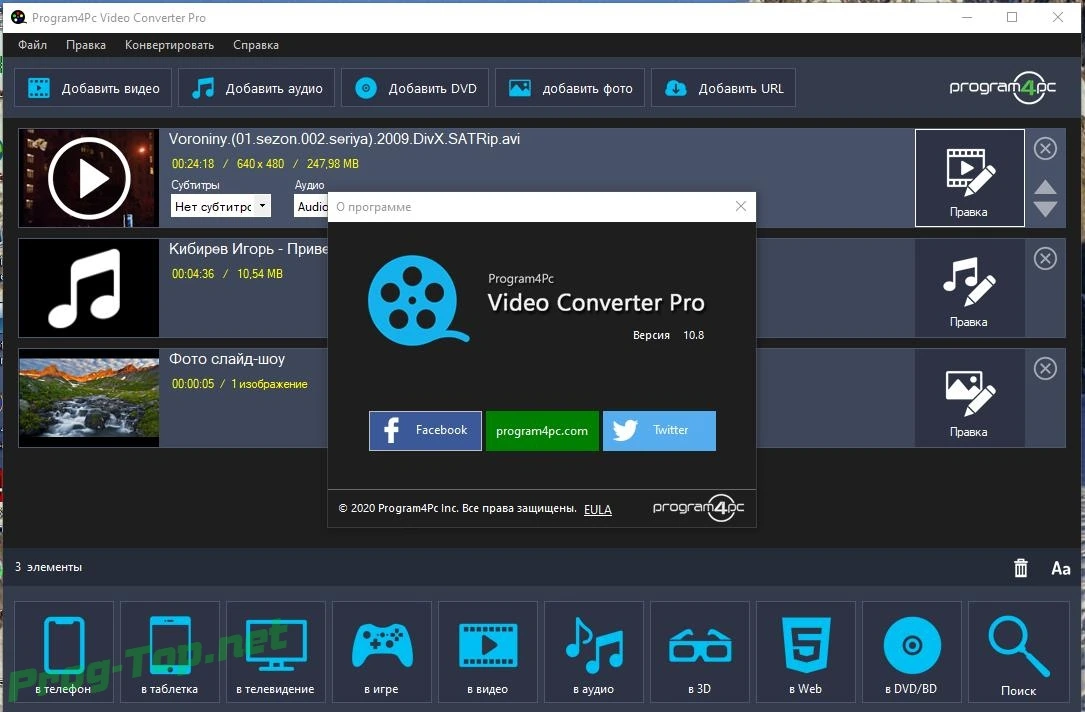The height and width of the screenshot is (712, 1085).
Task: Choose в 3D output format
Action: pyautogui.click(x=700, y=652)
